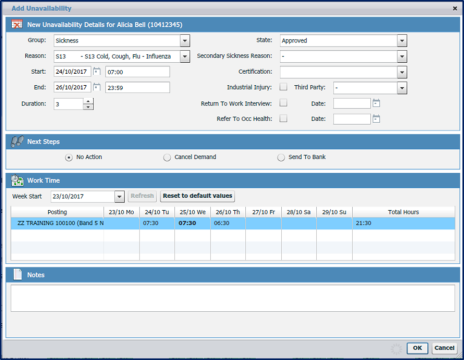Expand the Third Party dropdown
This screenshot has height=360, width=464.
[402, 88]
